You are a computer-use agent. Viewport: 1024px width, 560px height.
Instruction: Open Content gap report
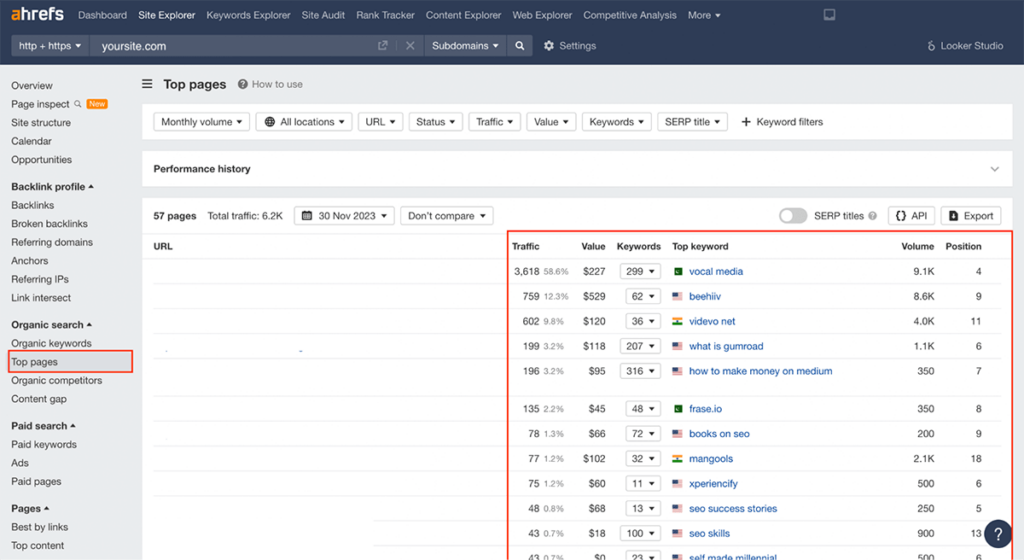(39, 399)
